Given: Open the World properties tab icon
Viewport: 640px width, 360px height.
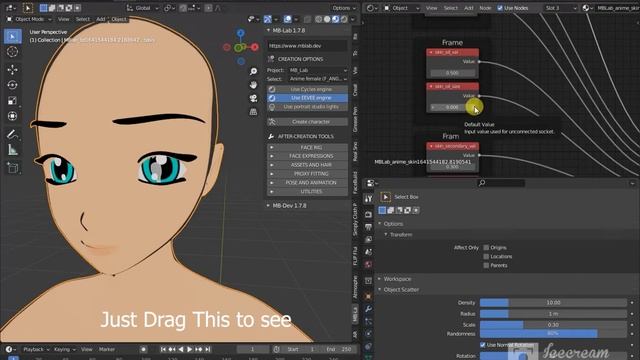Looking at the screenshot, I should (x=368, y=264).
